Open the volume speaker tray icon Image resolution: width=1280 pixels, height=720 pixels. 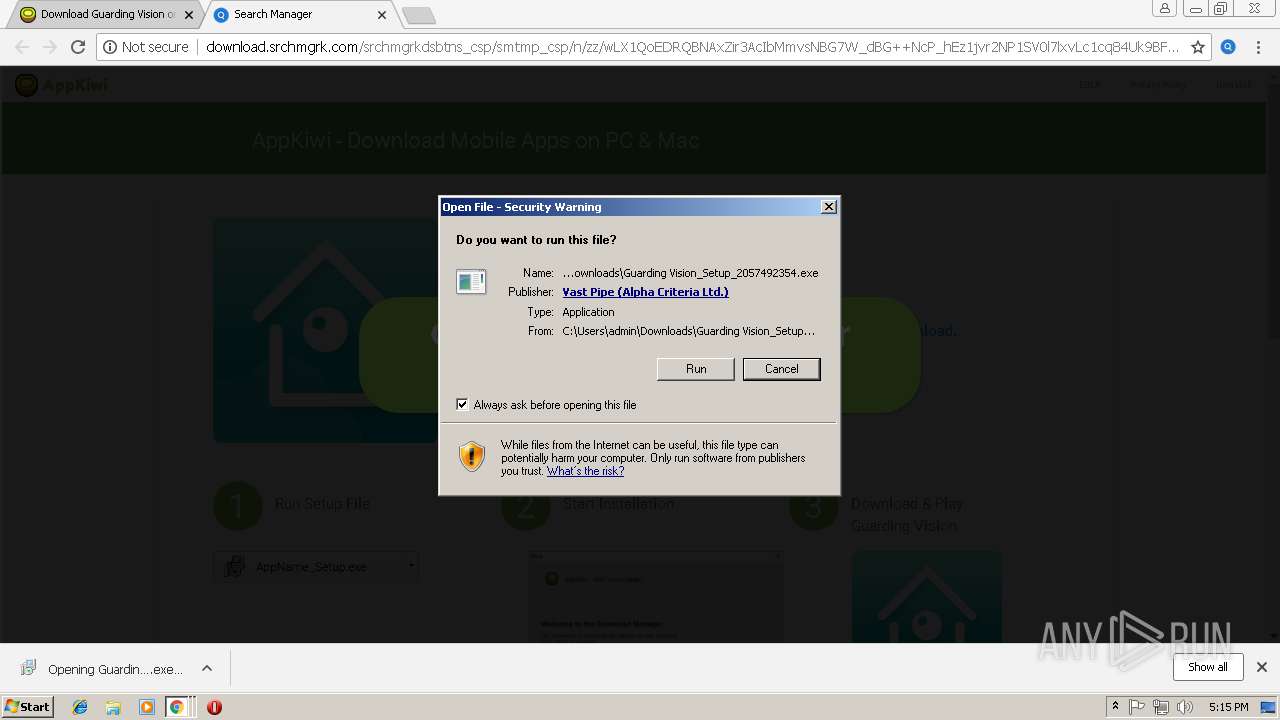(1185, 707)
